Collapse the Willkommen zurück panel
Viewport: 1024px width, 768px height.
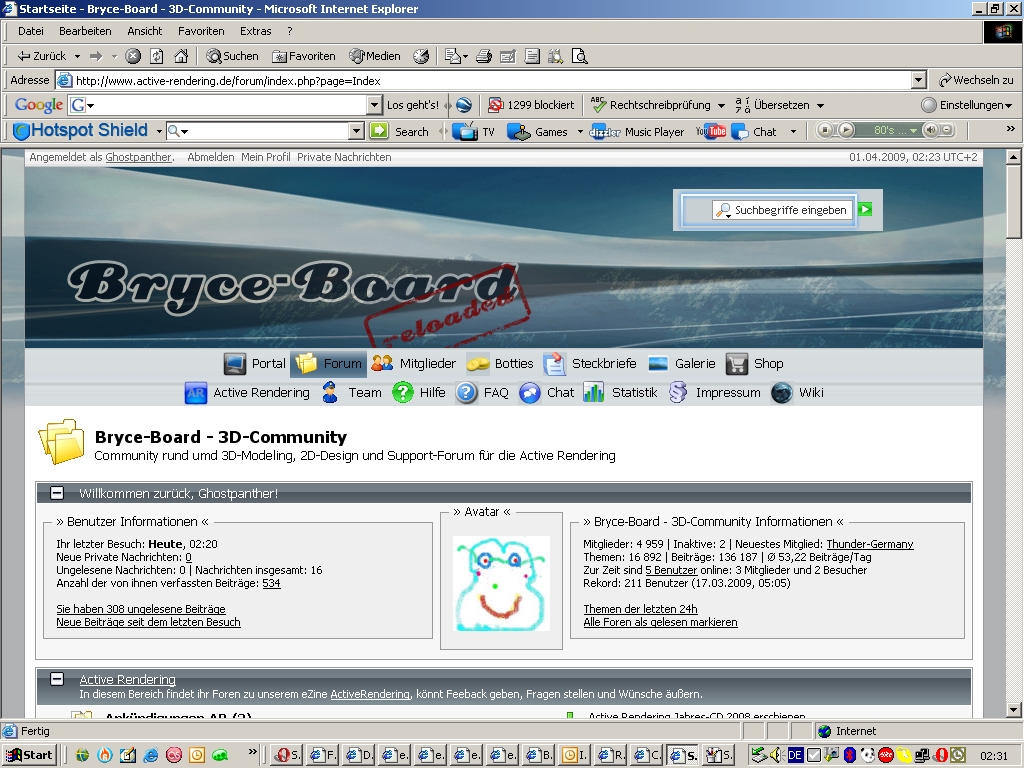(57, 493)
